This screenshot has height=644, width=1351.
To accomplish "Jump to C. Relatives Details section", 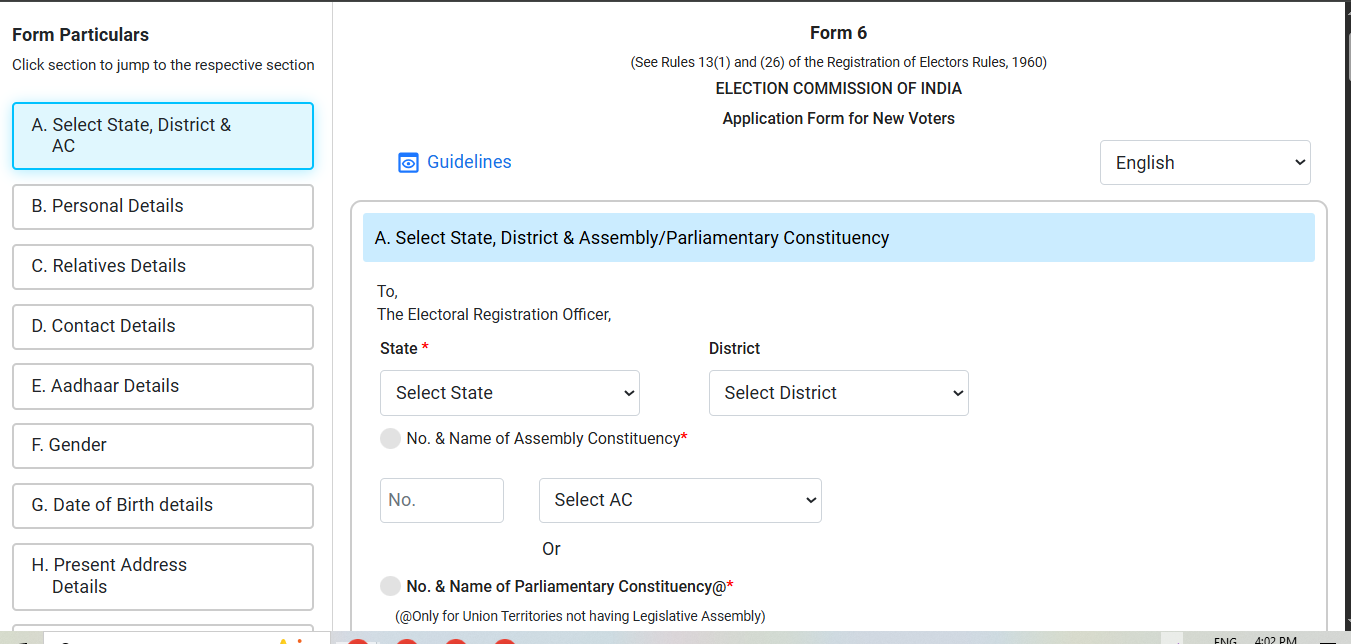I will tap(162, 266).
